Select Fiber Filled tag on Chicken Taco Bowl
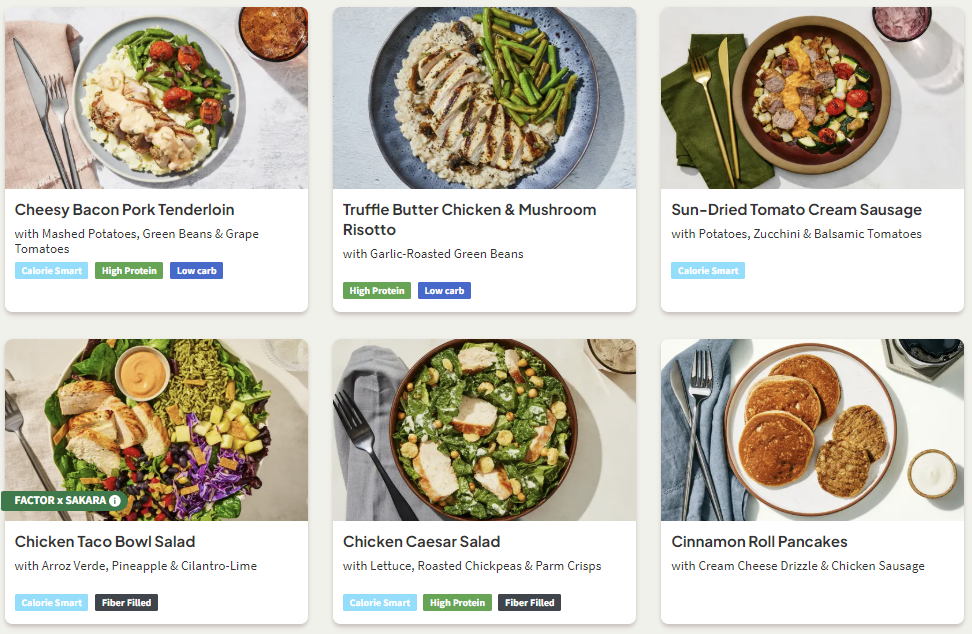Viewport: 972px width, 634px height. 126,603
